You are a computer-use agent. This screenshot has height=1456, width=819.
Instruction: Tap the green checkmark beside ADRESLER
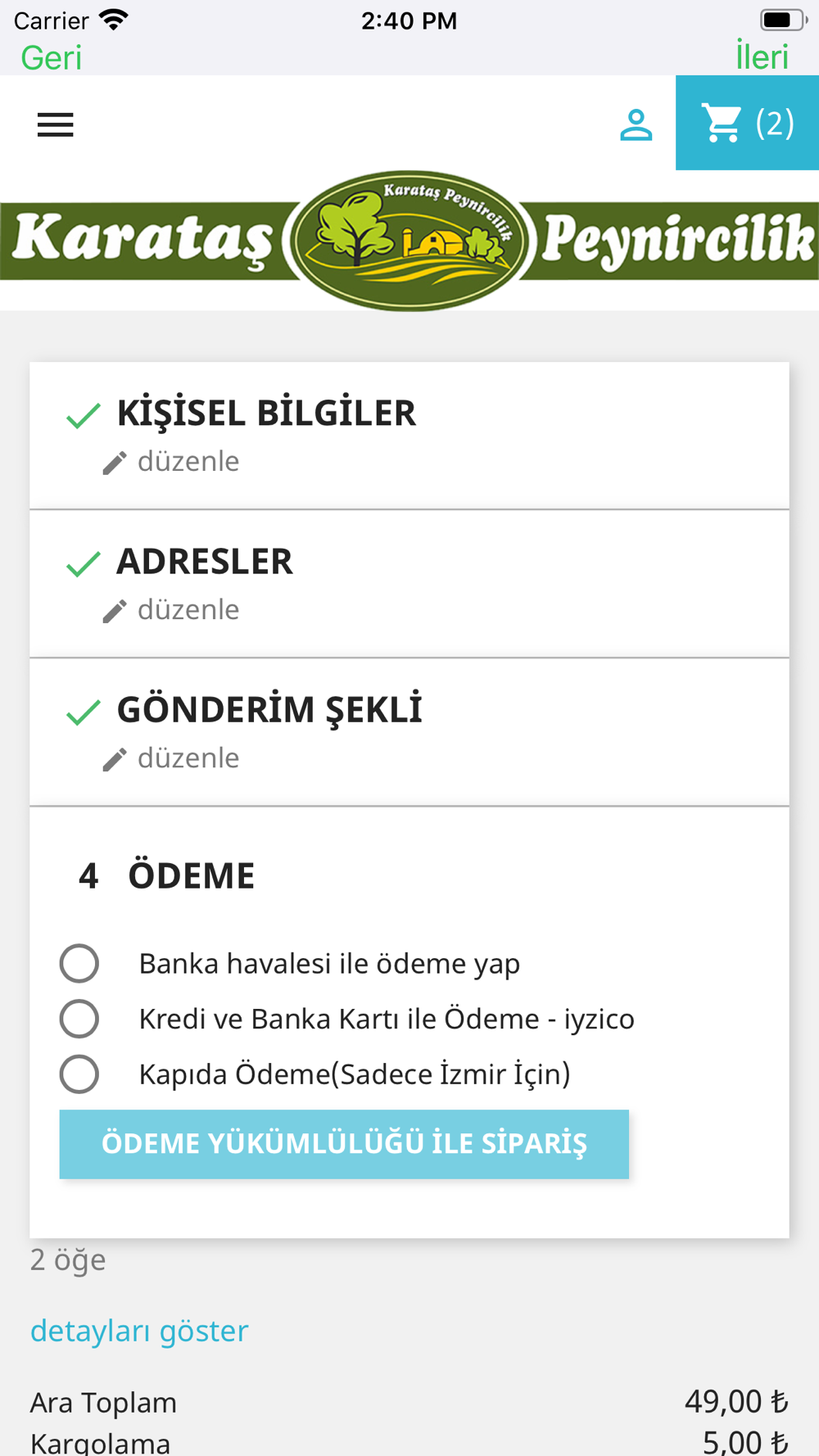(84, 563)
